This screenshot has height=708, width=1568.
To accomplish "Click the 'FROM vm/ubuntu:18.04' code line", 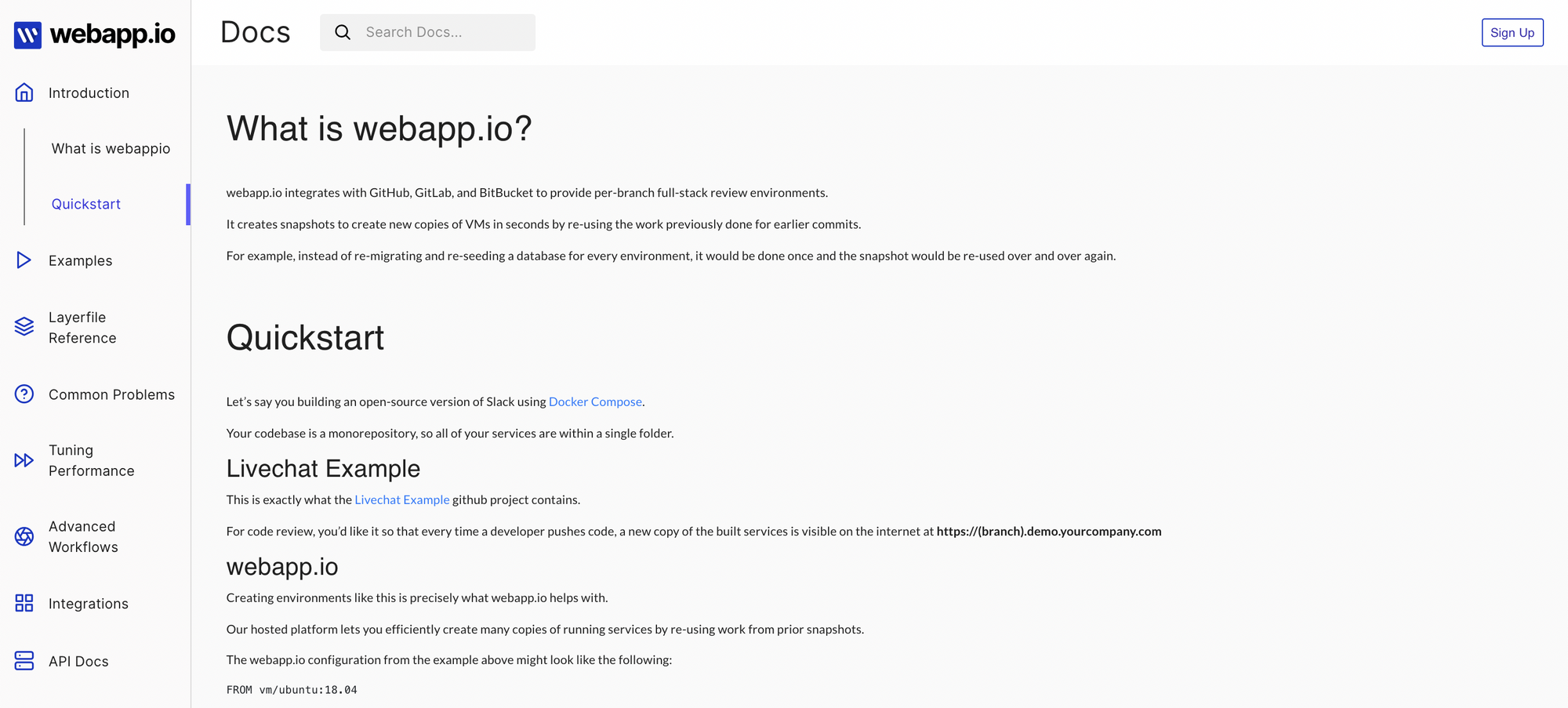I will (x=292, y=690).
